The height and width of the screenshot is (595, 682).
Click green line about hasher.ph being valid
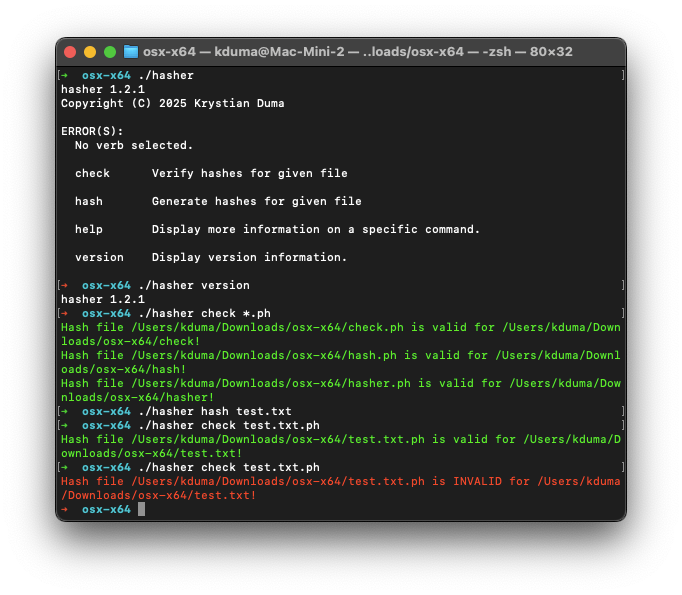pyautogui.click(x=341, y=391)
